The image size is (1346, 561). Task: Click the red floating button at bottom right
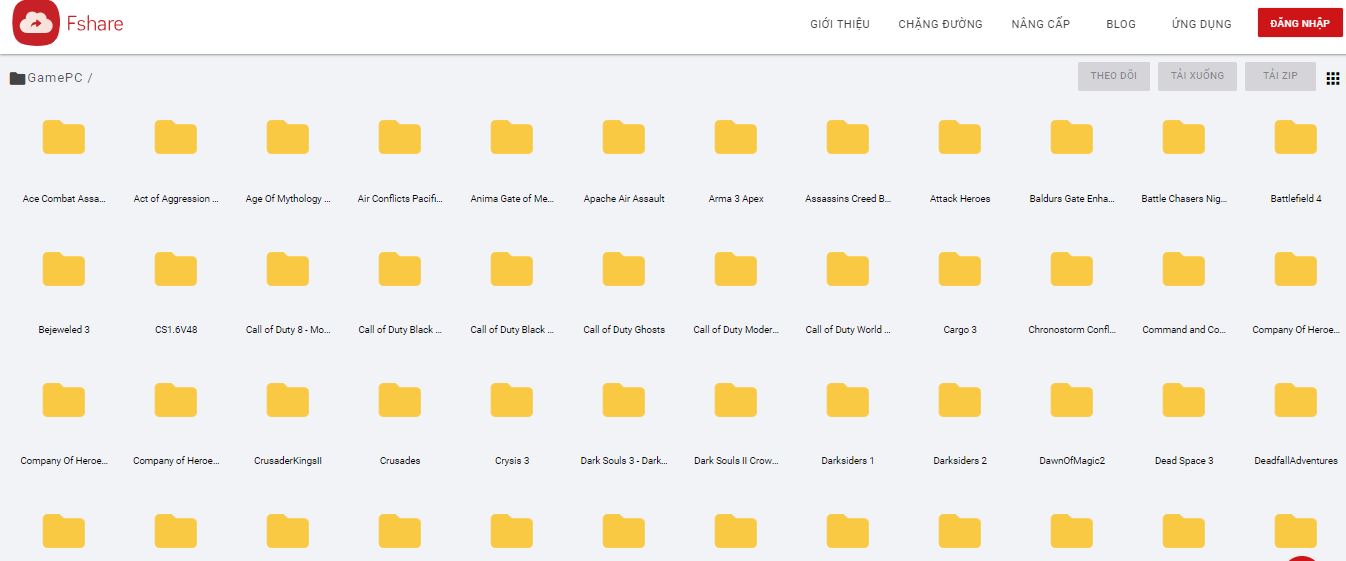(1303, 558)
